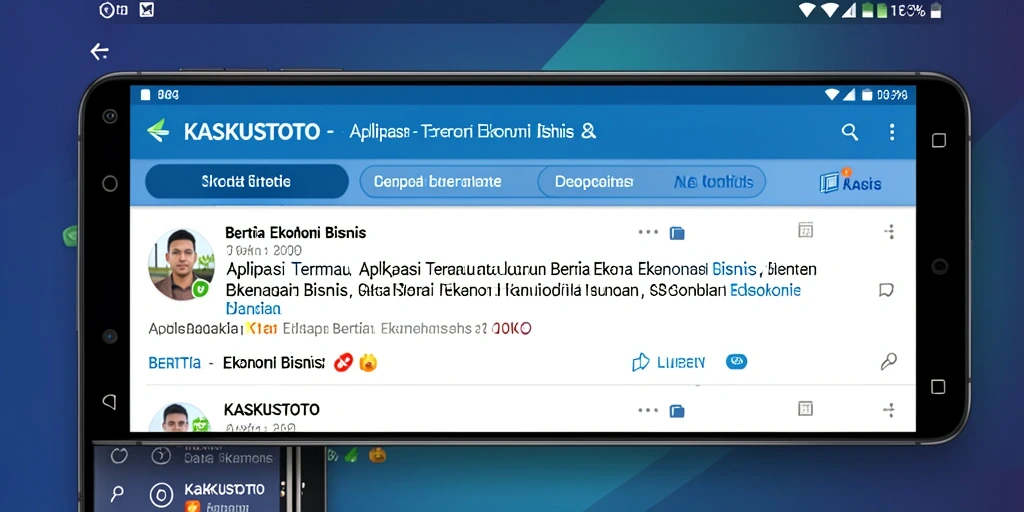Tap the battery indicator in top status bar
This screenshot has height=512, width=1024.
pos(936,10)
